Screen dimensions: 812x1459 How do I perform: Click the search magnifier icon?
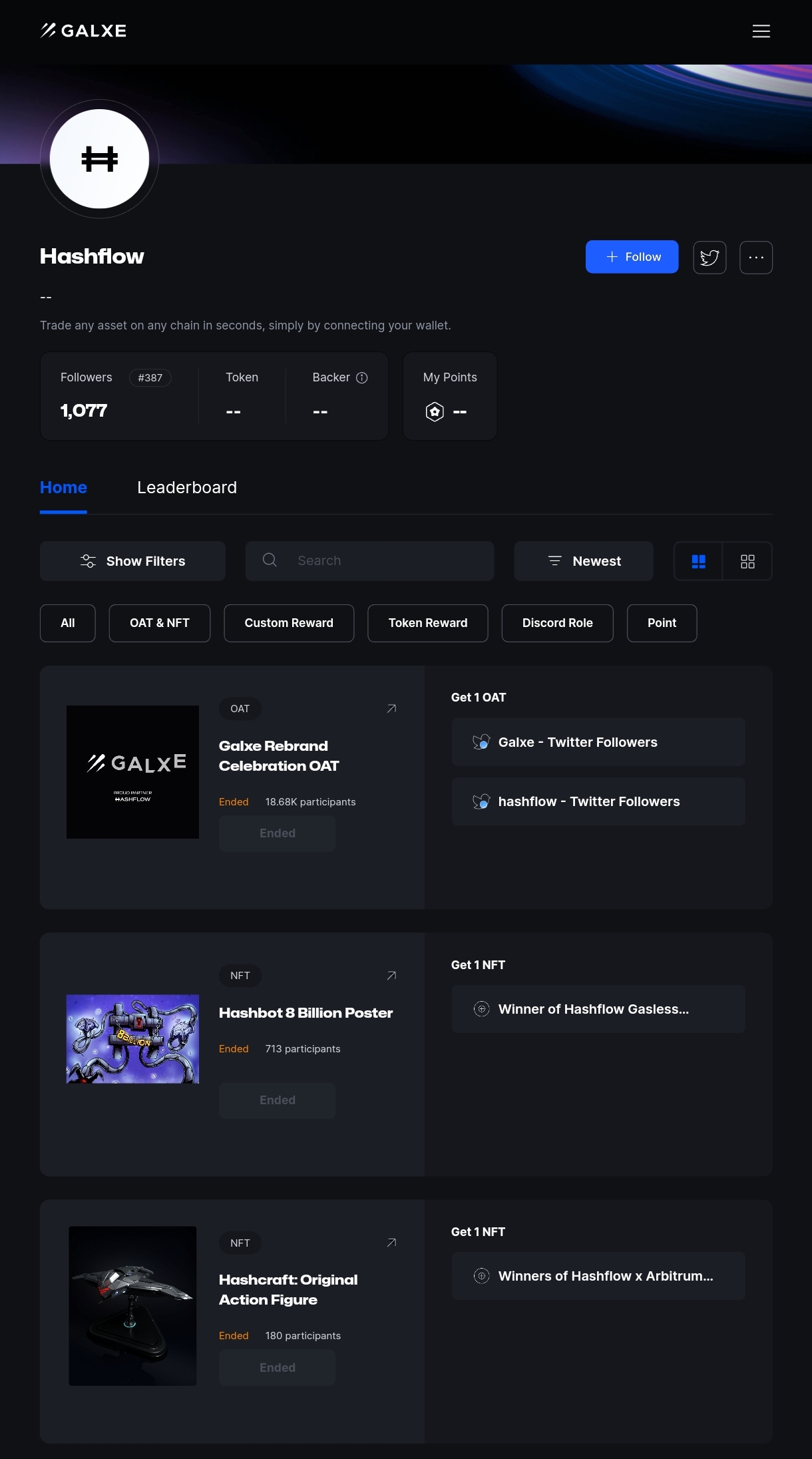click(270, 560)
